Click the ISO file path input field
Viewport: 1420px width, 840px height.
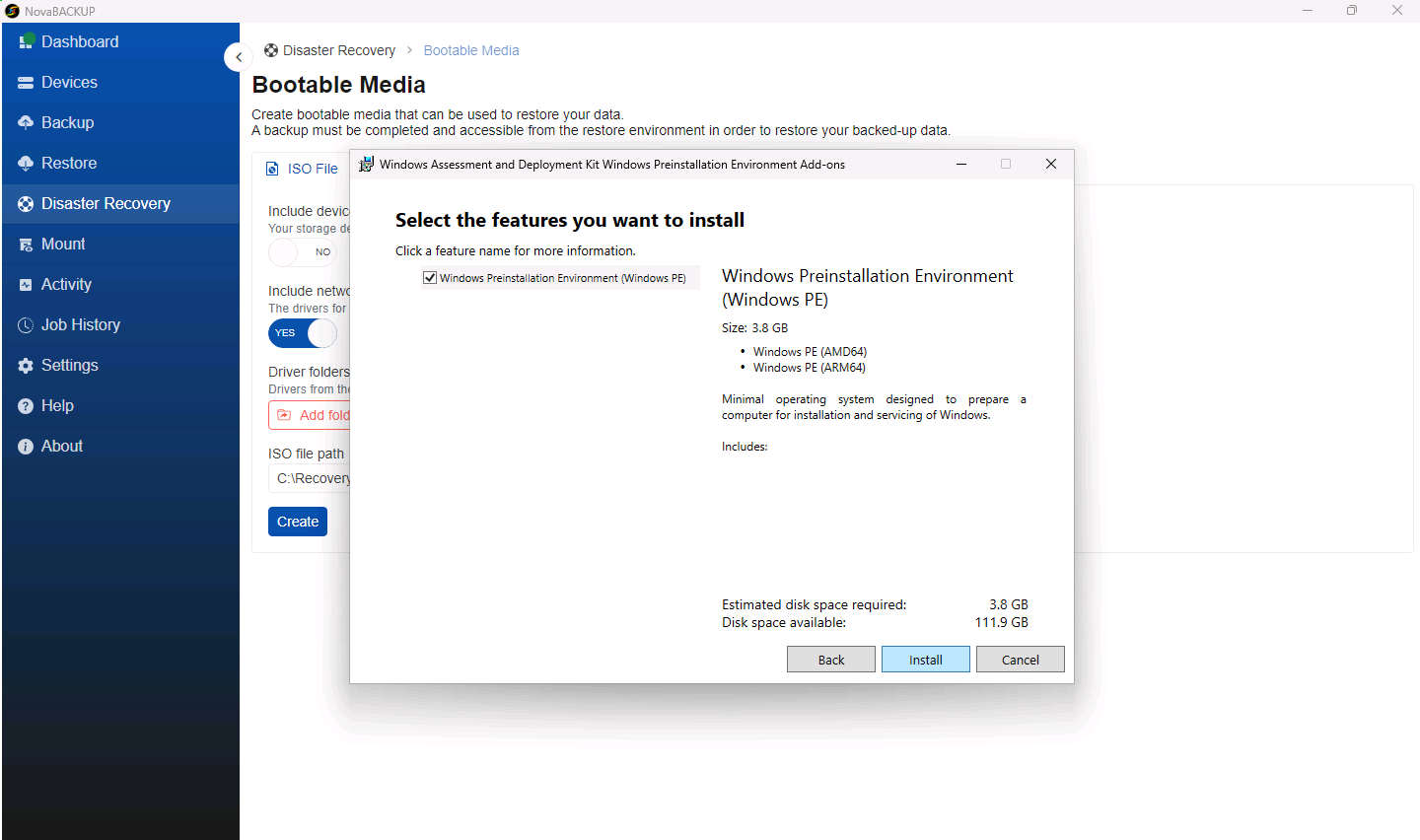310,478
